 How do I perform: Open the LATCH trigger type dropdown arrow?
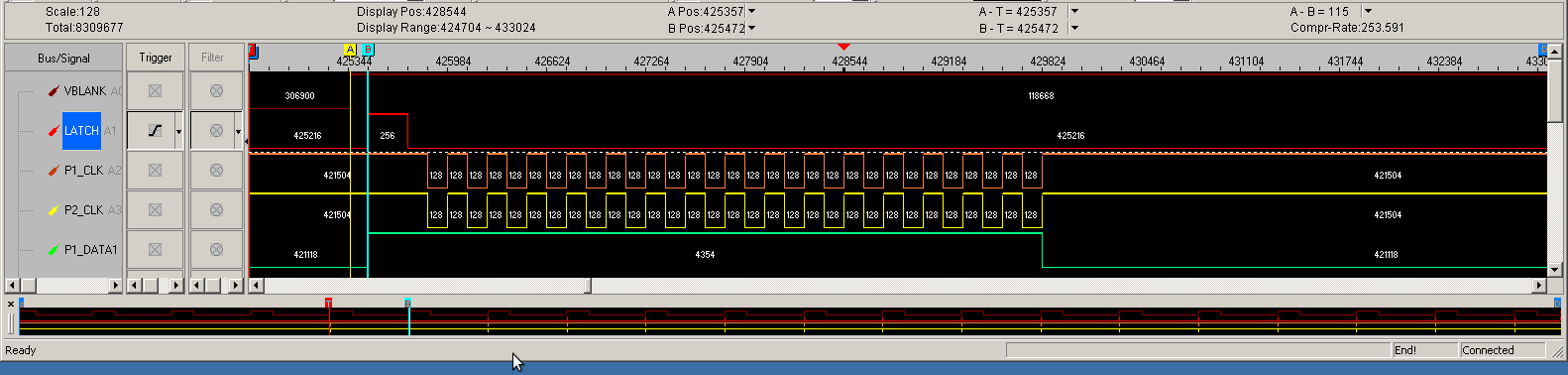pos(178,131)
